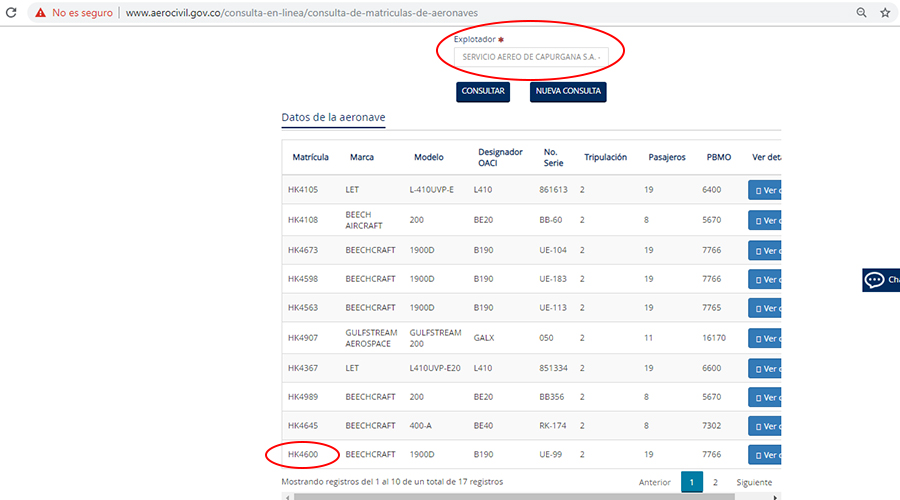
Task: Go to the Siguiente results page
Action: tap(754, 482)
